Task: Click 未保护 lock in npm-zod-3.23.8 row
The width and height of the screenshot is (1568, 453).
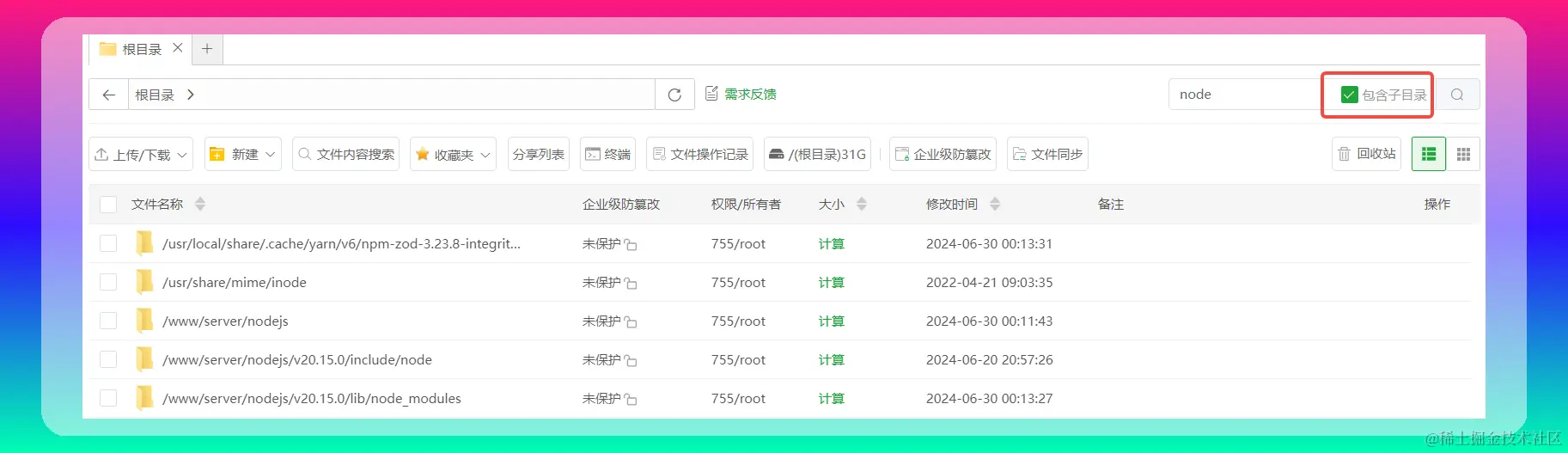Action: tap(609, 244)
